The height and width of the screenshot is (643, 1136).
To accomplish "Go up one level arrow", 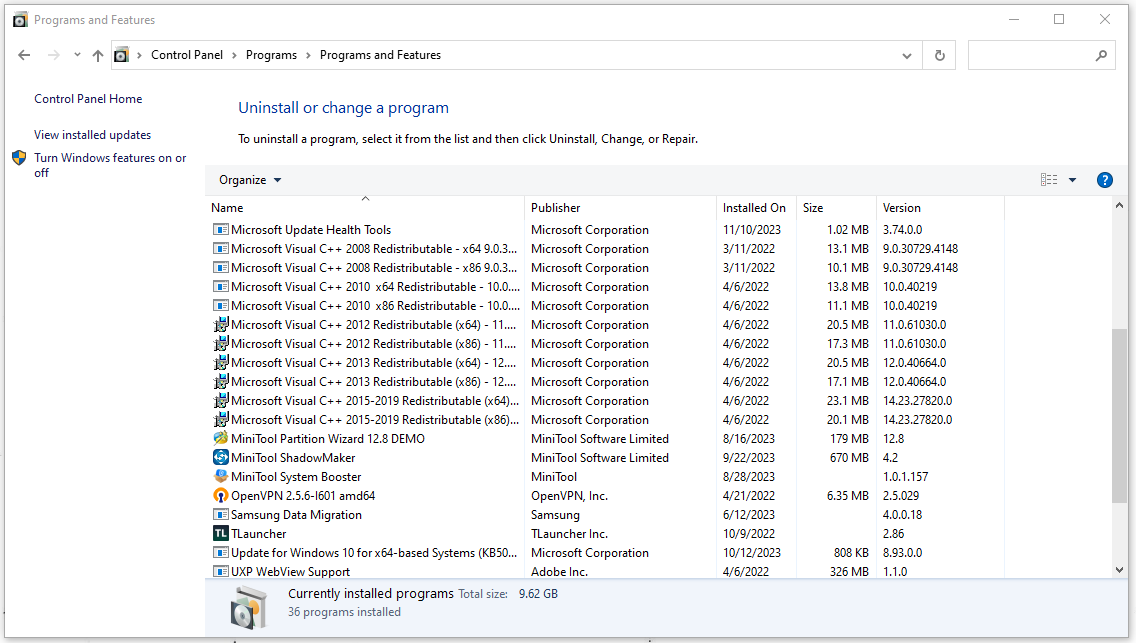I will point(98,55).
